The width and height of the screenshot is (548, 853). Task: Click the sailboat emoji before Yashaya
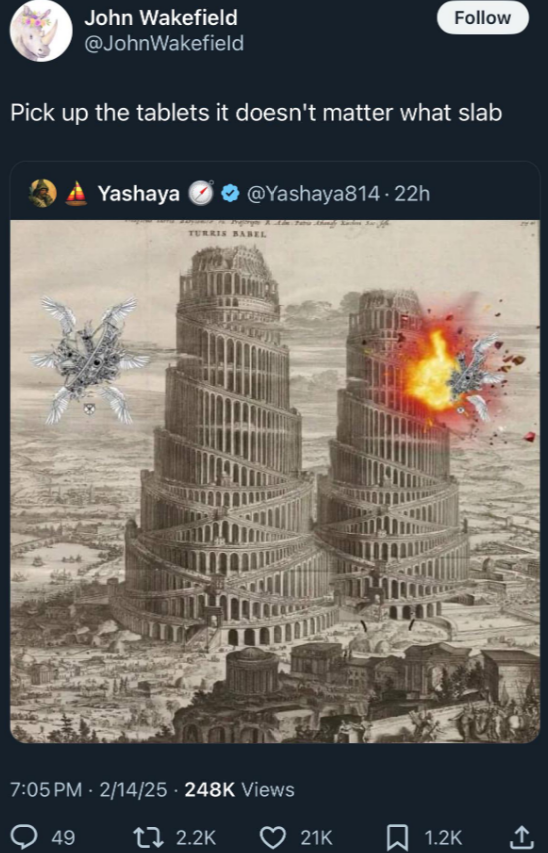pyautogui.click(x=76, y=193)
